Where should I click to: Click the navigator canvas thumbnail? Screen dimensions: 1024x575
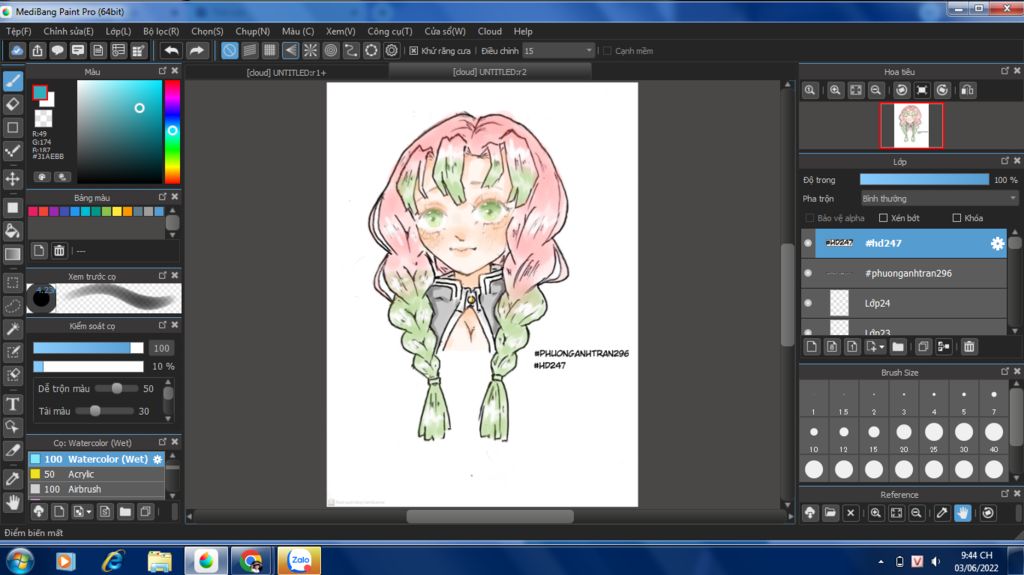pos(911,125)
